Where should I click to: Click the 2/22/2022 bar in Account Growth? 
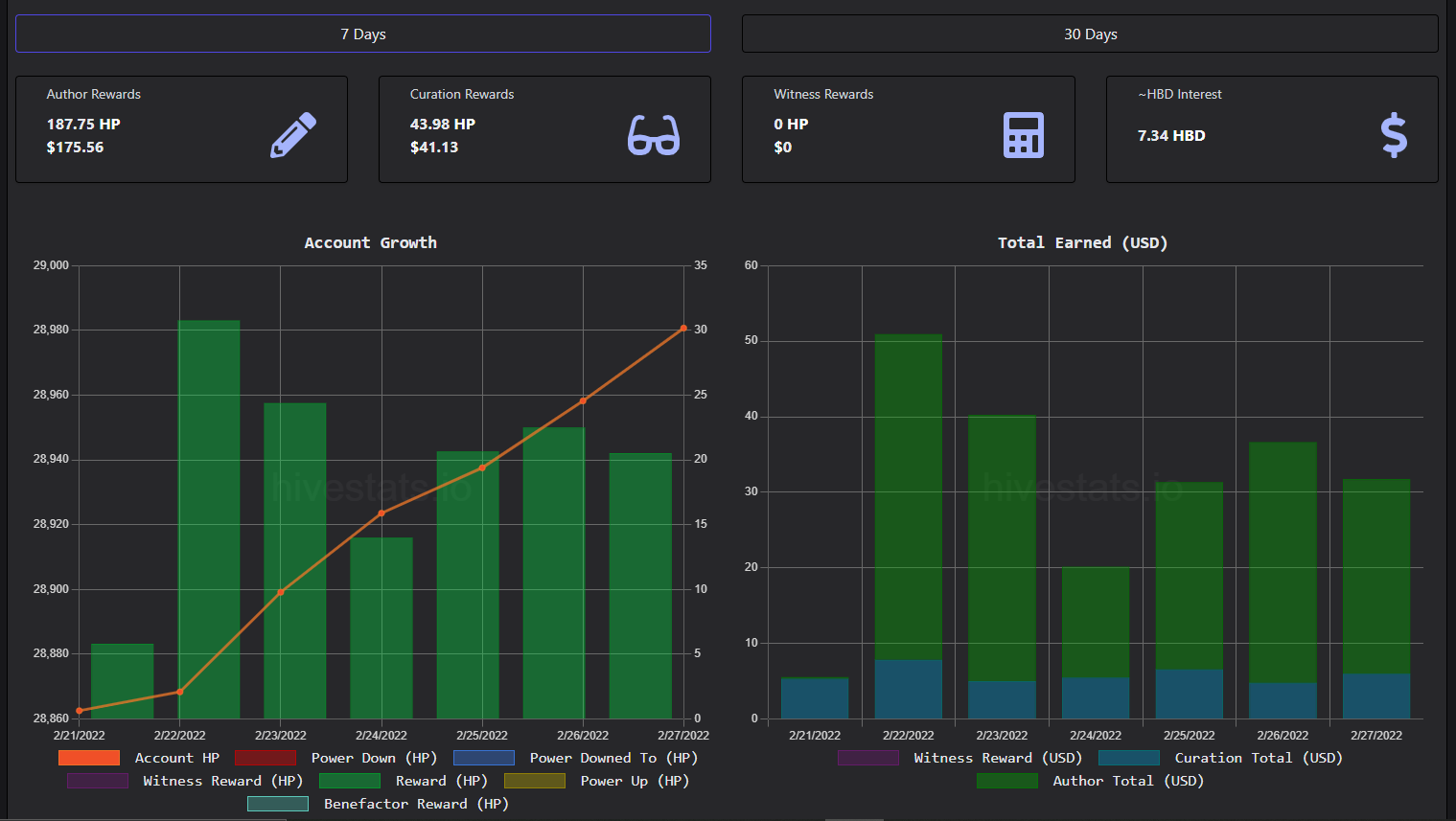[209, 519]
